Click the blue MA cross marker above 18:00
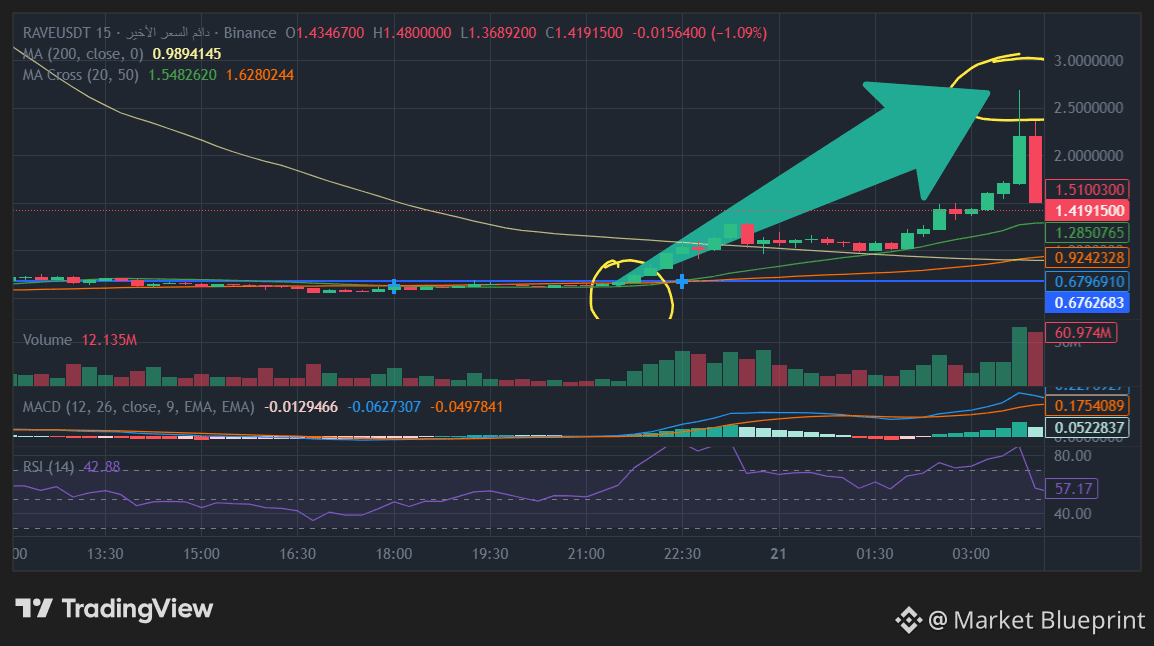Viewport: 1154px width, 646px height. click(394, 286)
